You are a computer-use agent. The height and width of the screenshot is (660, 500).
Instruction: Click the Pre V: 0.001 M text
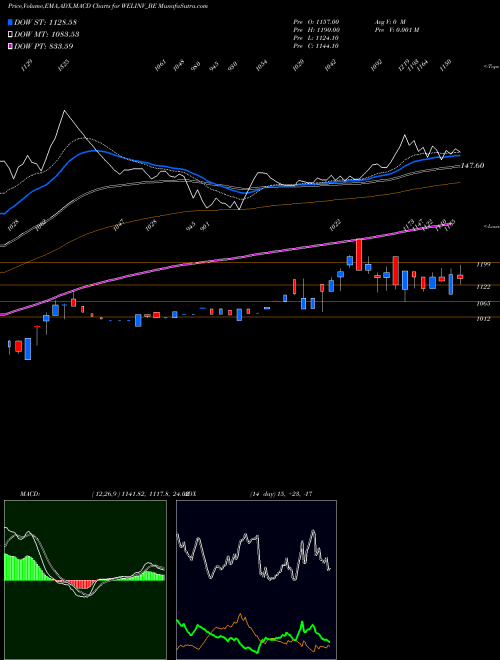click(396, 30)
